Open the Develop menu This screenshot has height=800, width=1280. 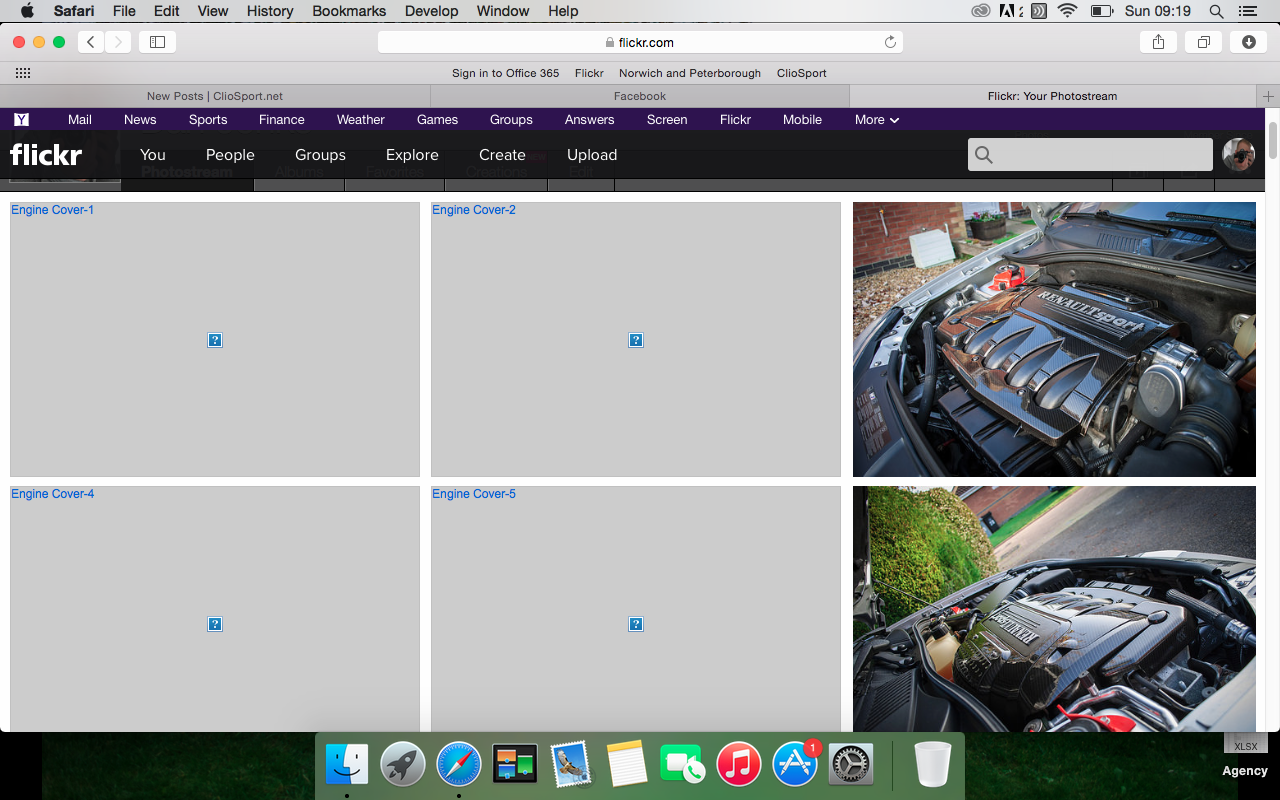pos(431,11)
